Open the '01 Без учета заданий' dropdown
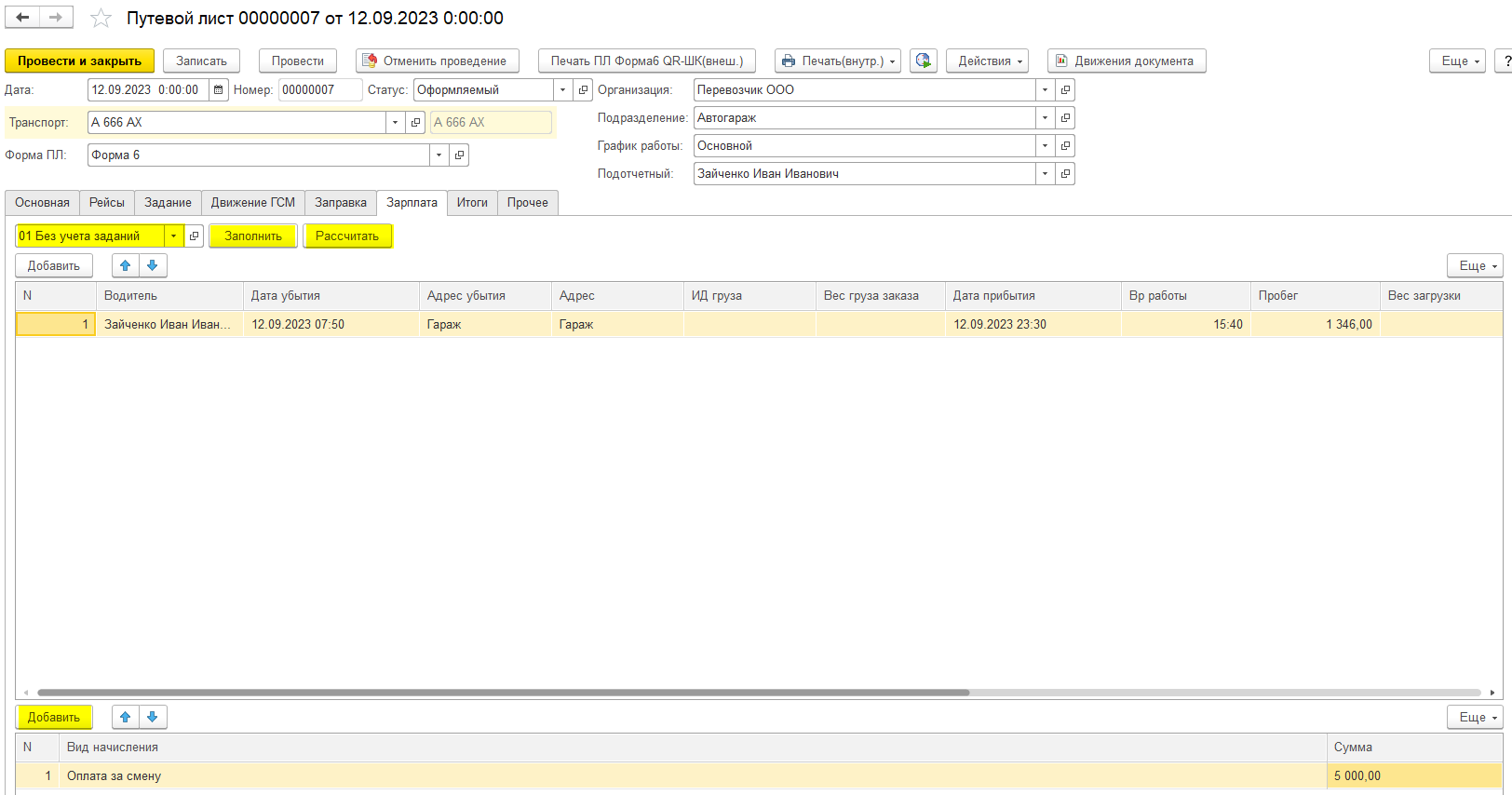The height and width of the screenshot is (795, 1512). (x=174, y=236)
